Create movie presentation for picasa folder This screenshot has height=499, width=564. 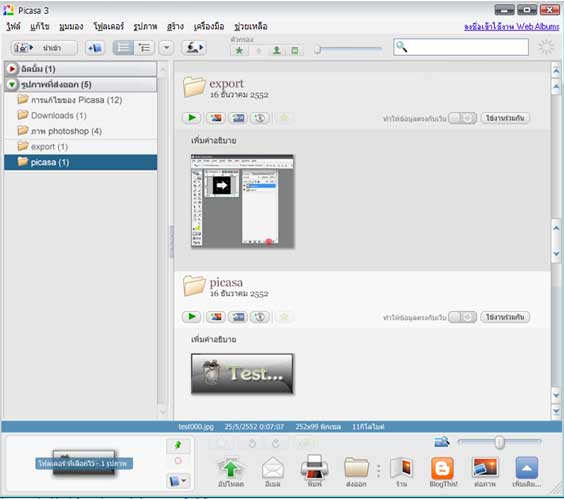click(x=238, y=317)
